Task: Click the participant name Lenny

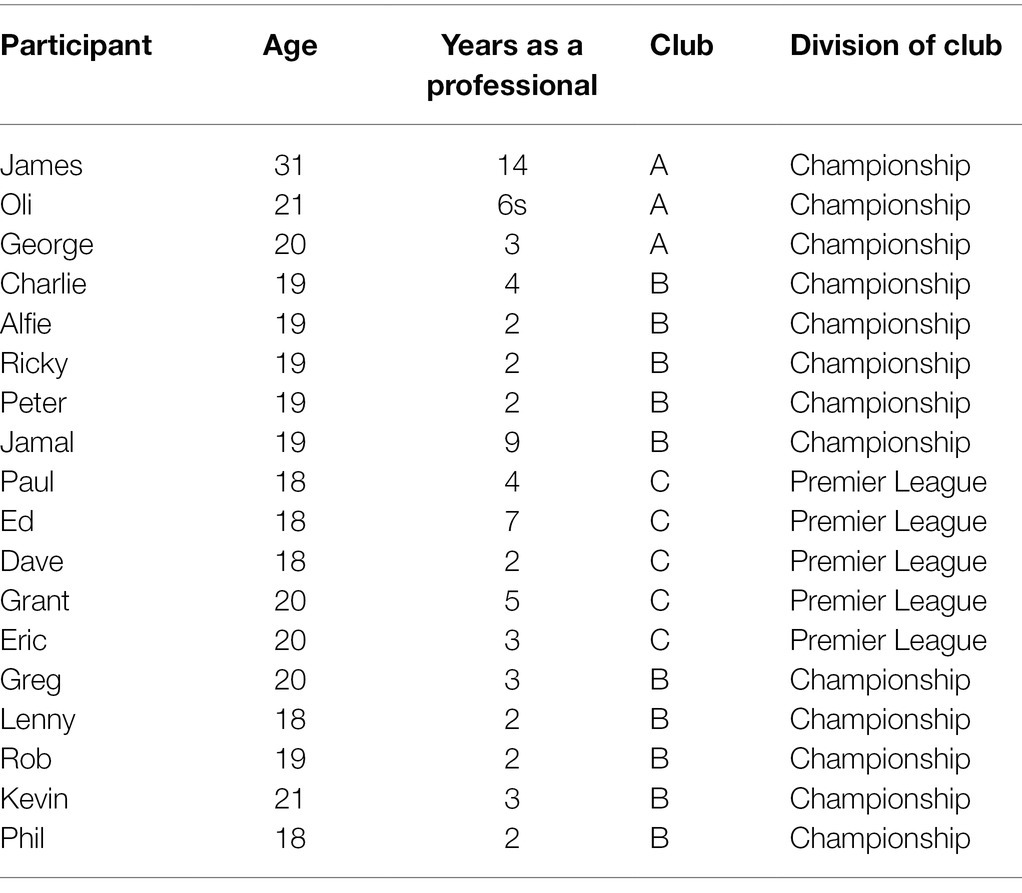Action: 38,721
